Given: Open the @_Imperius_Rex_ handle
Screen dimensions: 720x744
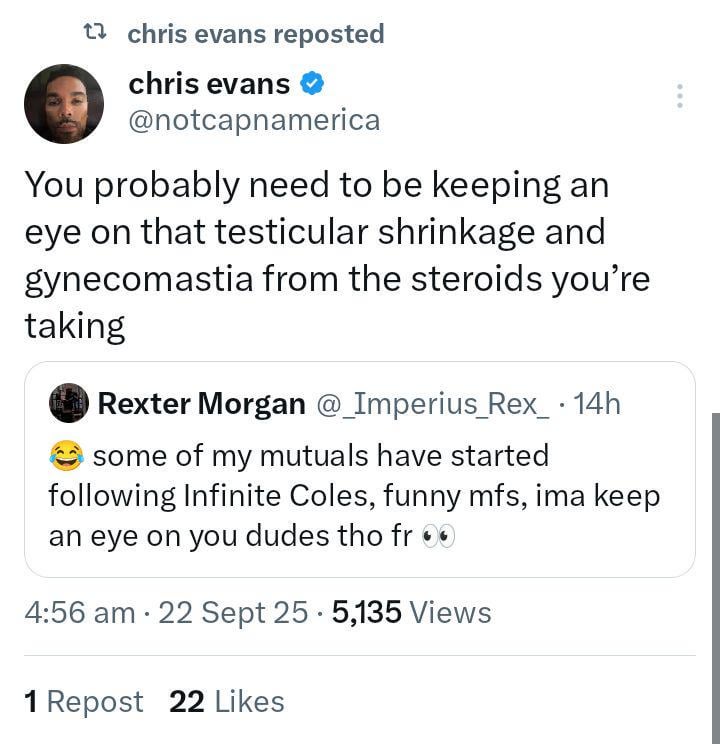Looking at the screenshot, I should [x=432, y=403].
